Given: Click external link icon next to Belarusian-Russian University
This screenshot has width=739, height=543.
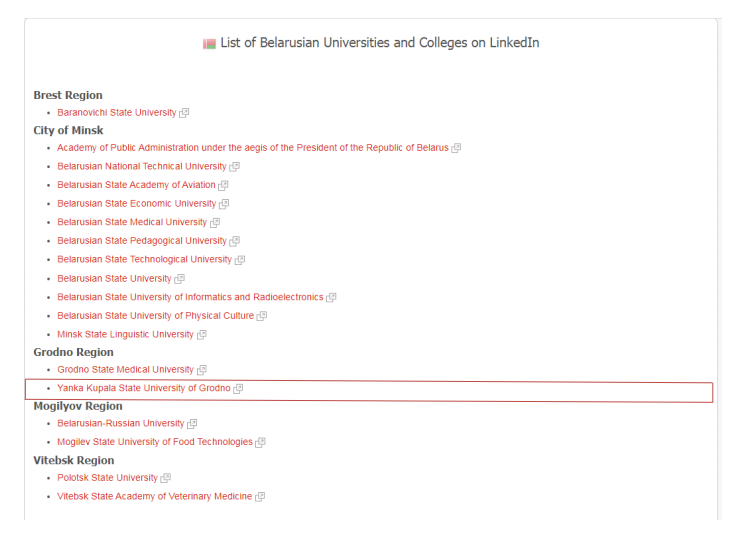Looking at the screenshot, I should click(192, 424).
